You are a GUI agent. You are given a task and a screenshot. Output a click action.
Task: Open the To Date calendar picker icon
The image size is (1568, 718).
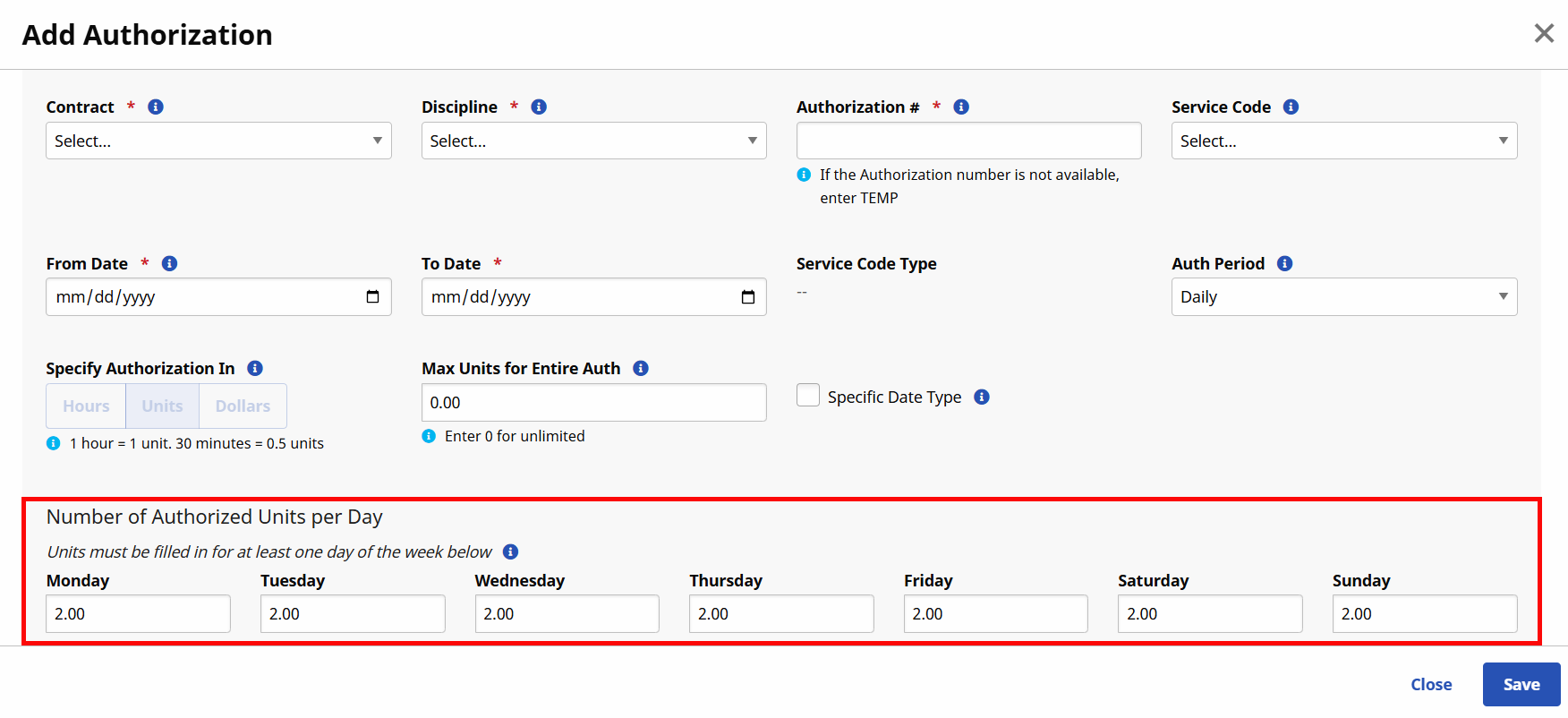point(748,297)
